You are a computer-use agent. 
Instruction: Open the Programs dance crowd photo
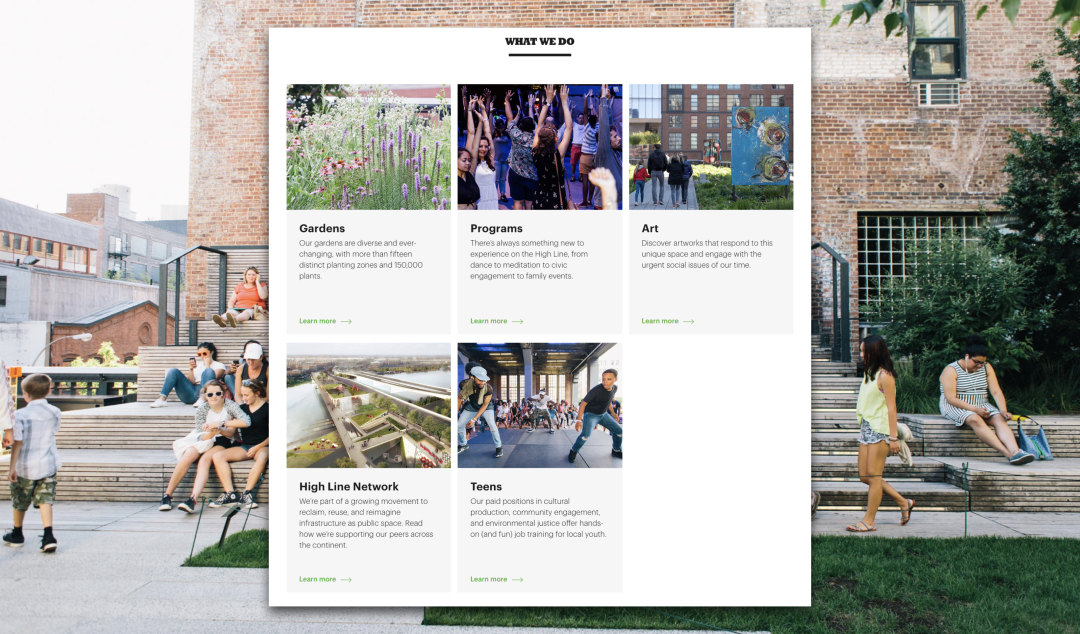[539, 147]
